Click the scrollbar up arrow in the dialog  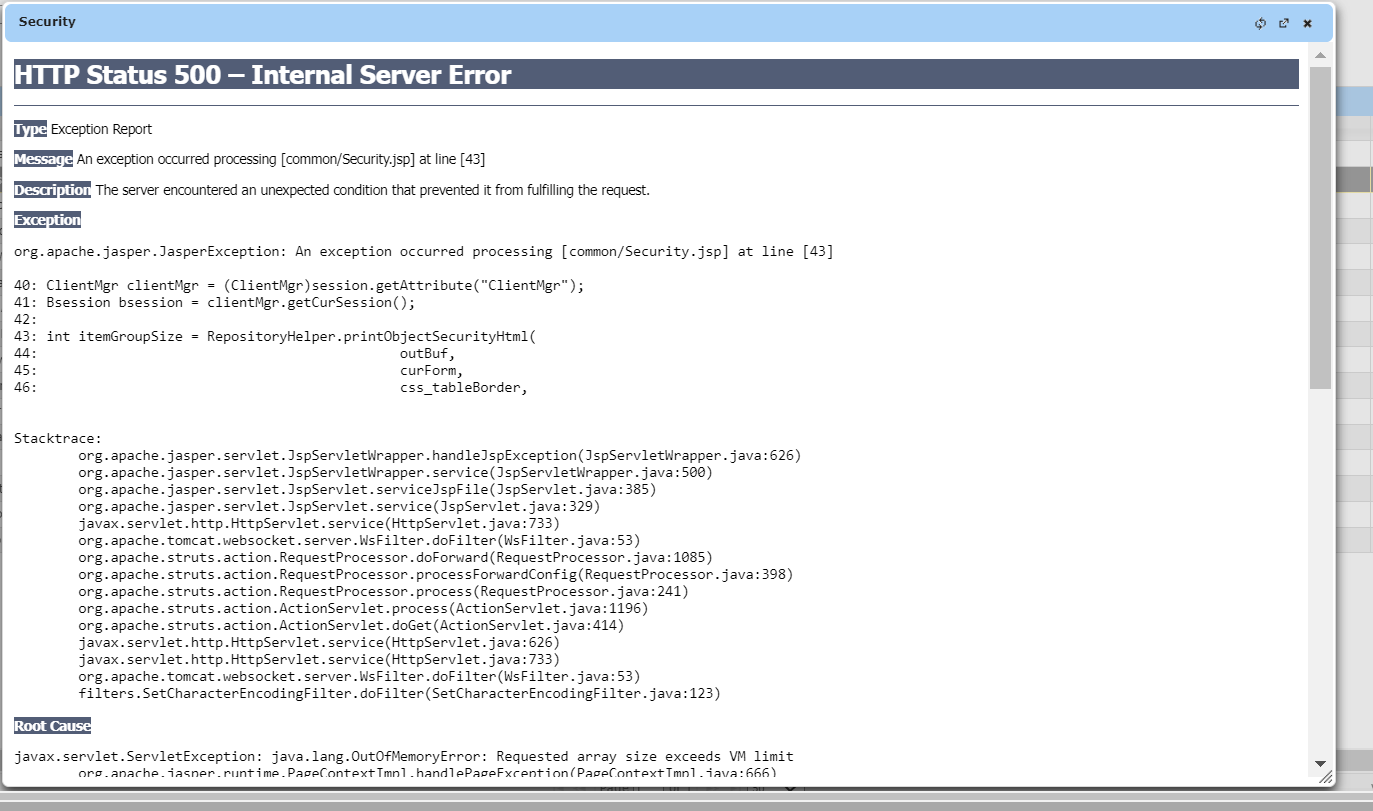pos(1320,56)
